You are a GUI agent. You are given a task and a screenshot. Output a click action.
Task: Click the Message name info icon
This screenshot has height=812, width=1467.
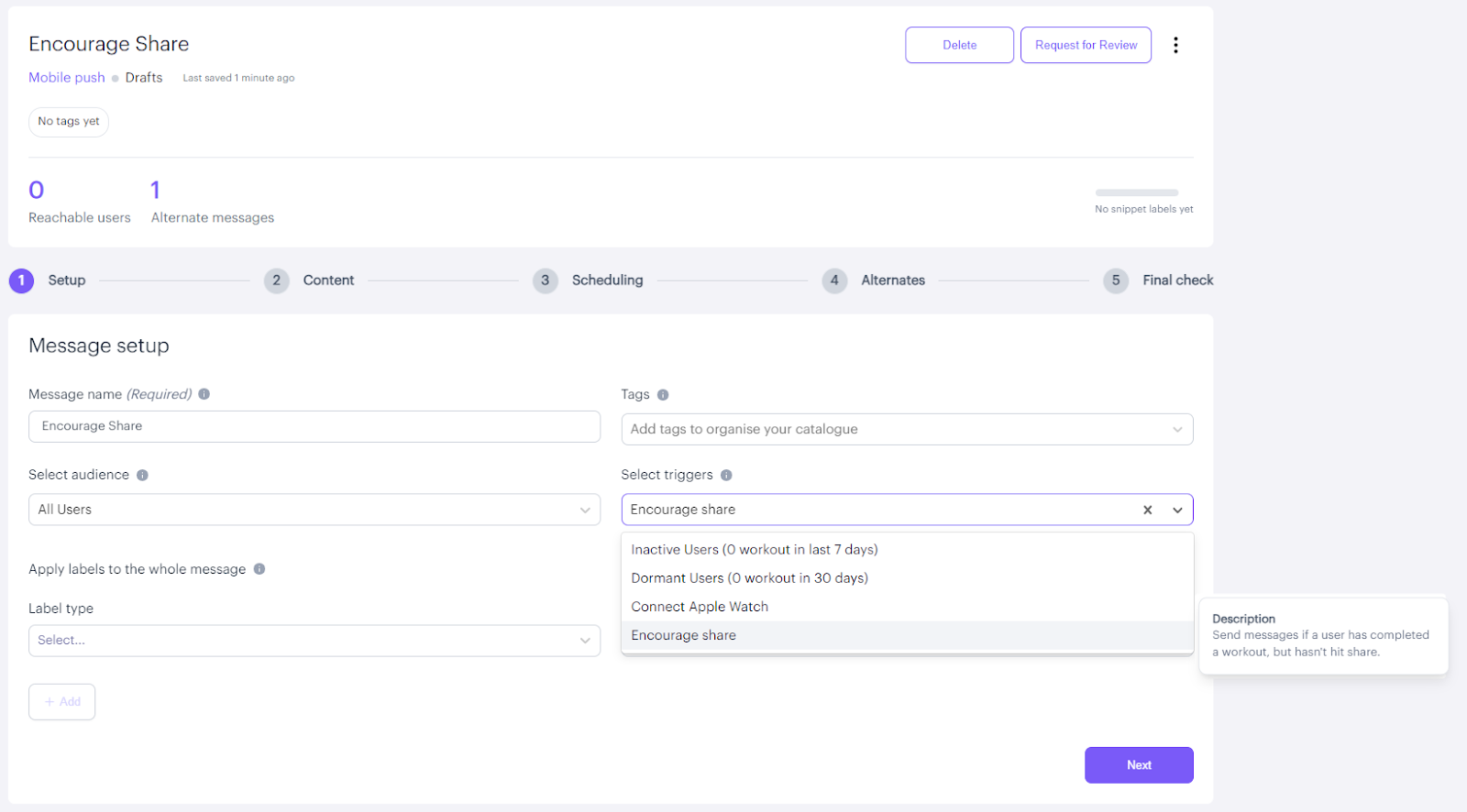coord(204,394)
